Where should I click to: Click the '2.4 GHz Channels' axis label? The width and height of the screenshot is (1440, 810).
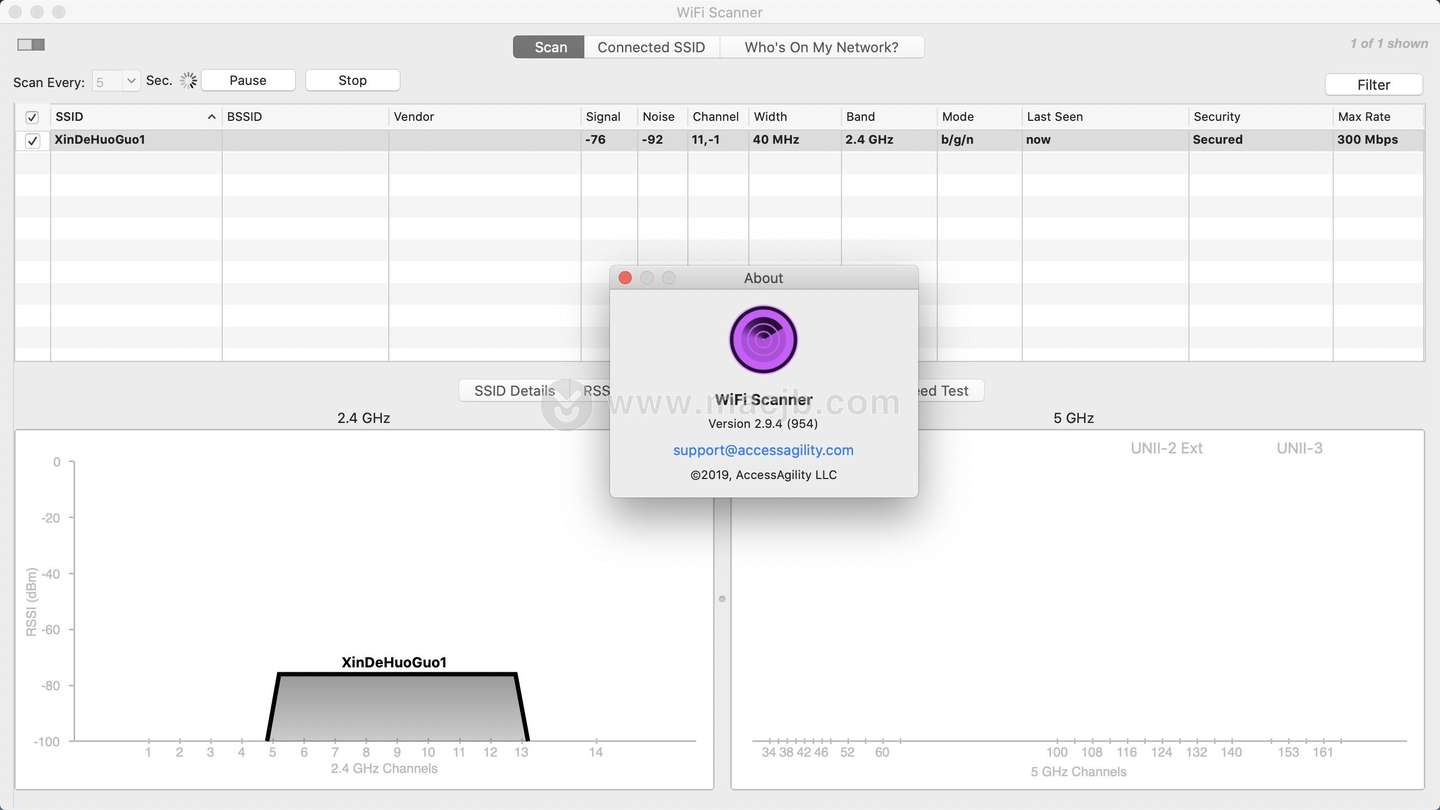pos(384,769)
